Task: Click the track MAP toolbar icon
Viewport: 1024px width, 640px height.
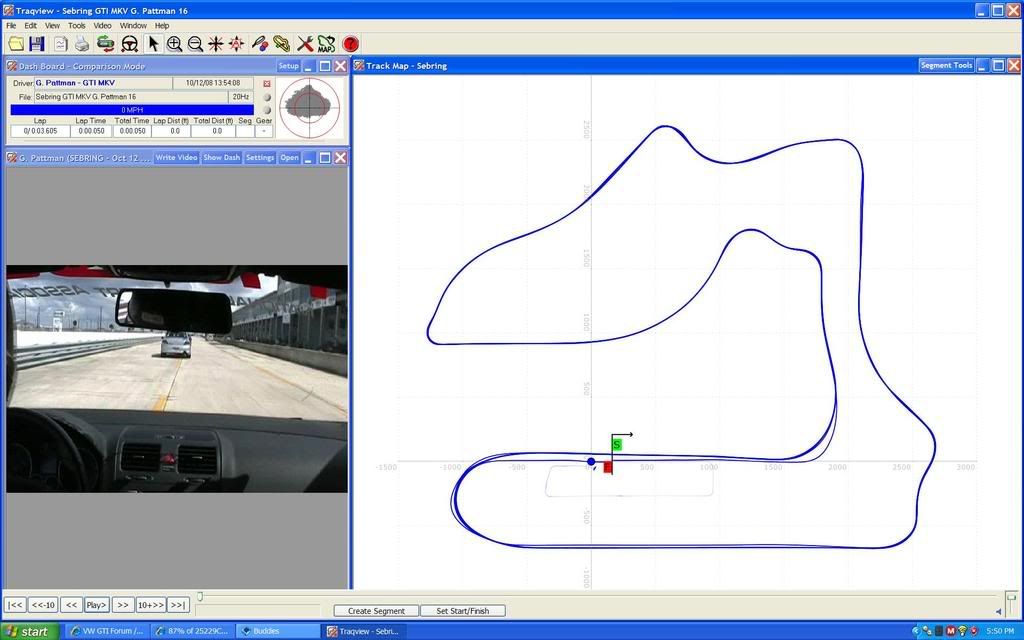Action: [326, 44]
